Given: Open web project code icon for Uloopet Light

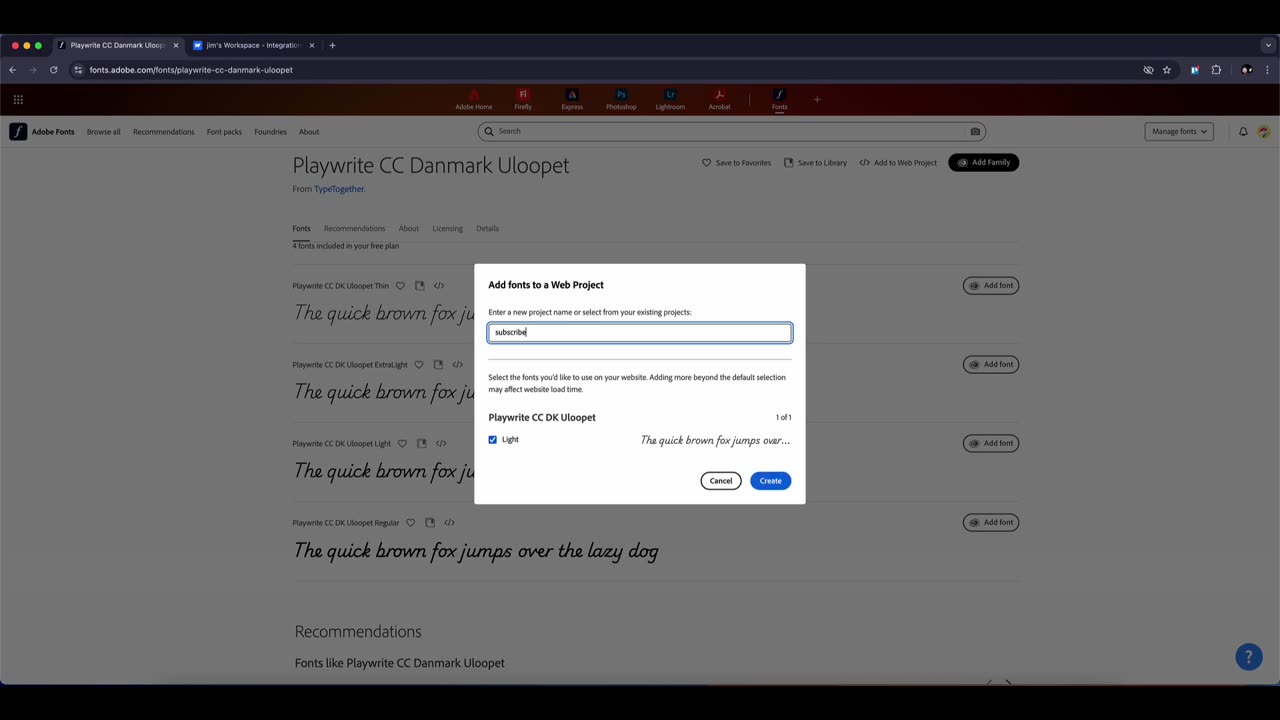Looking at the screenshot, I should 441,444.
